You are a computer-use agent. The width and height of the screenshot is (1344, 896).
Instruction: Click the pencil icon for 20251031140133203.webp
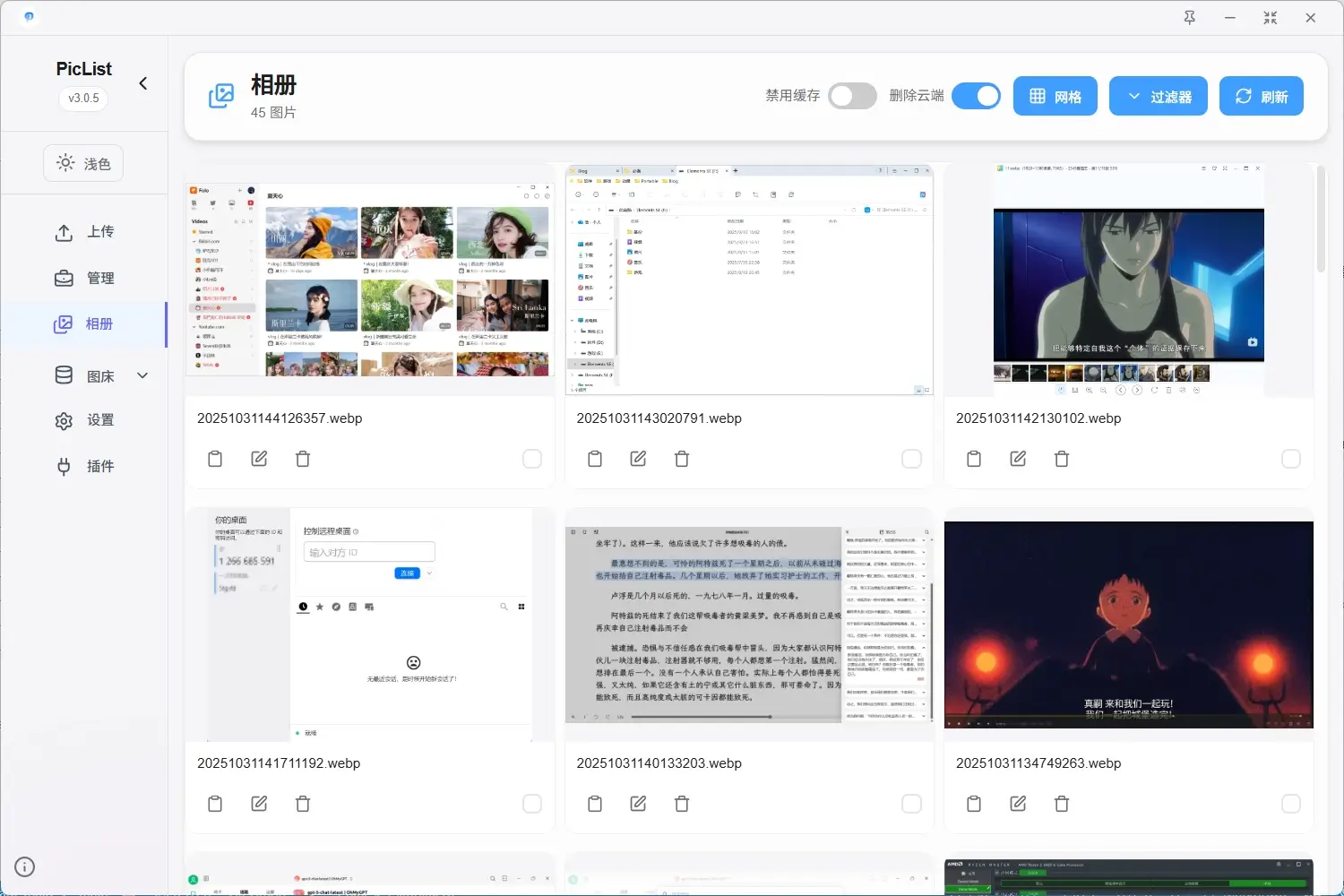(638, 804)
